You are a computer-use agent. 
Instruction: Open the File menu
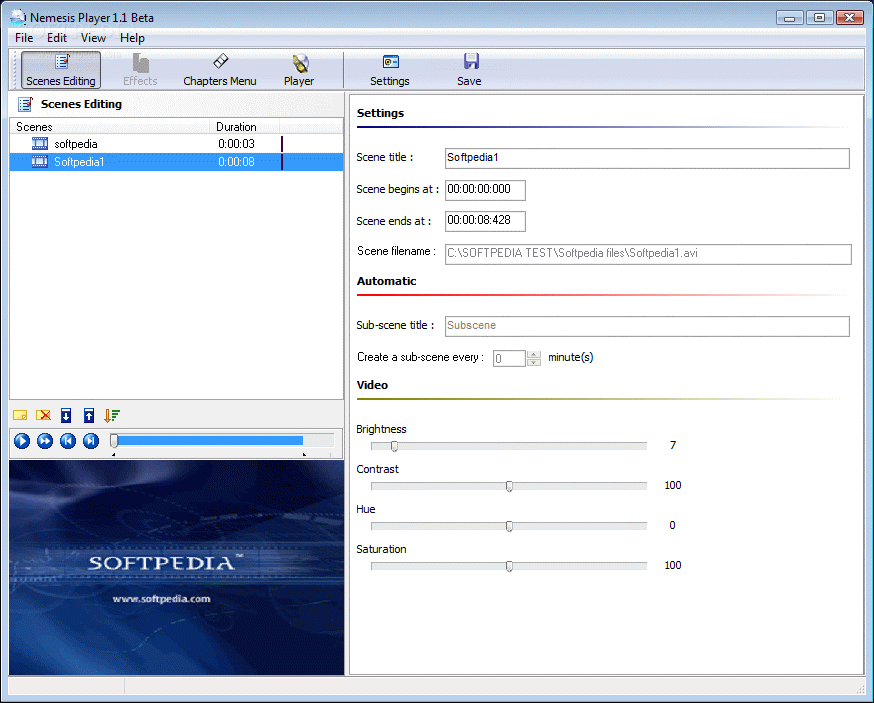click(24, 38)
